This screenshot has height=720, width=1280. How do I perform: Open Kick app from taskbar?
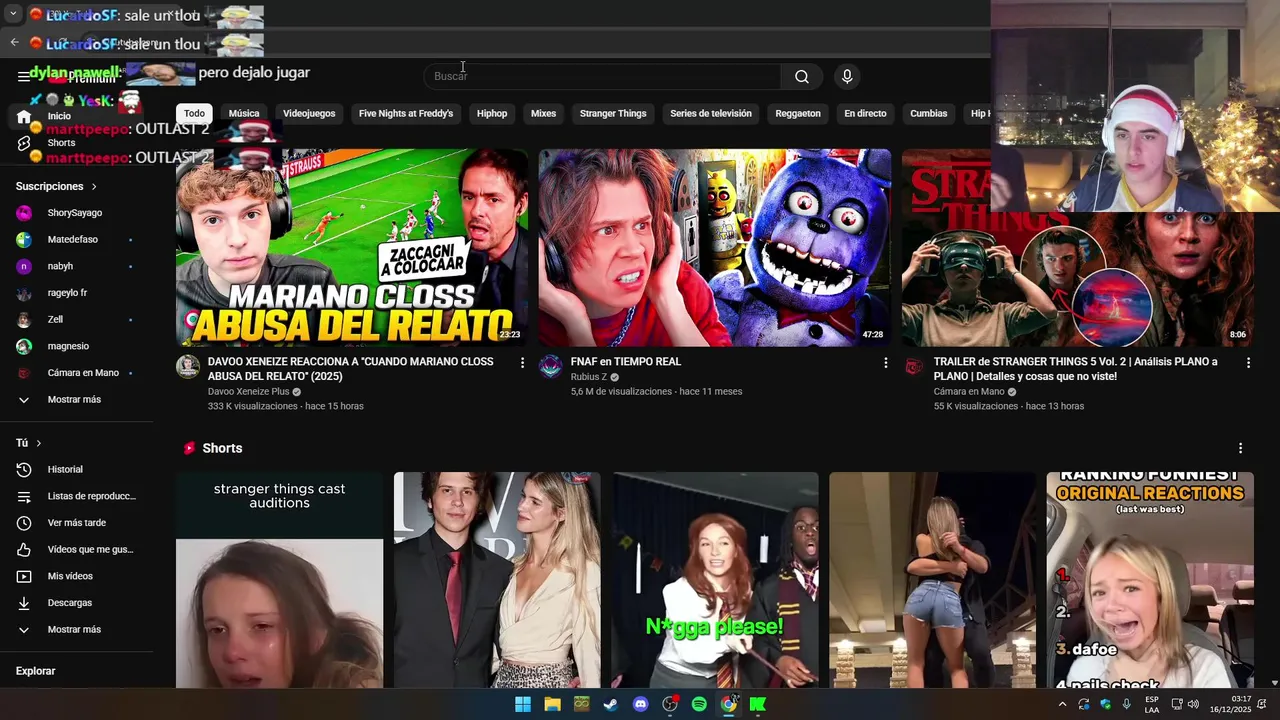(758, 704)
